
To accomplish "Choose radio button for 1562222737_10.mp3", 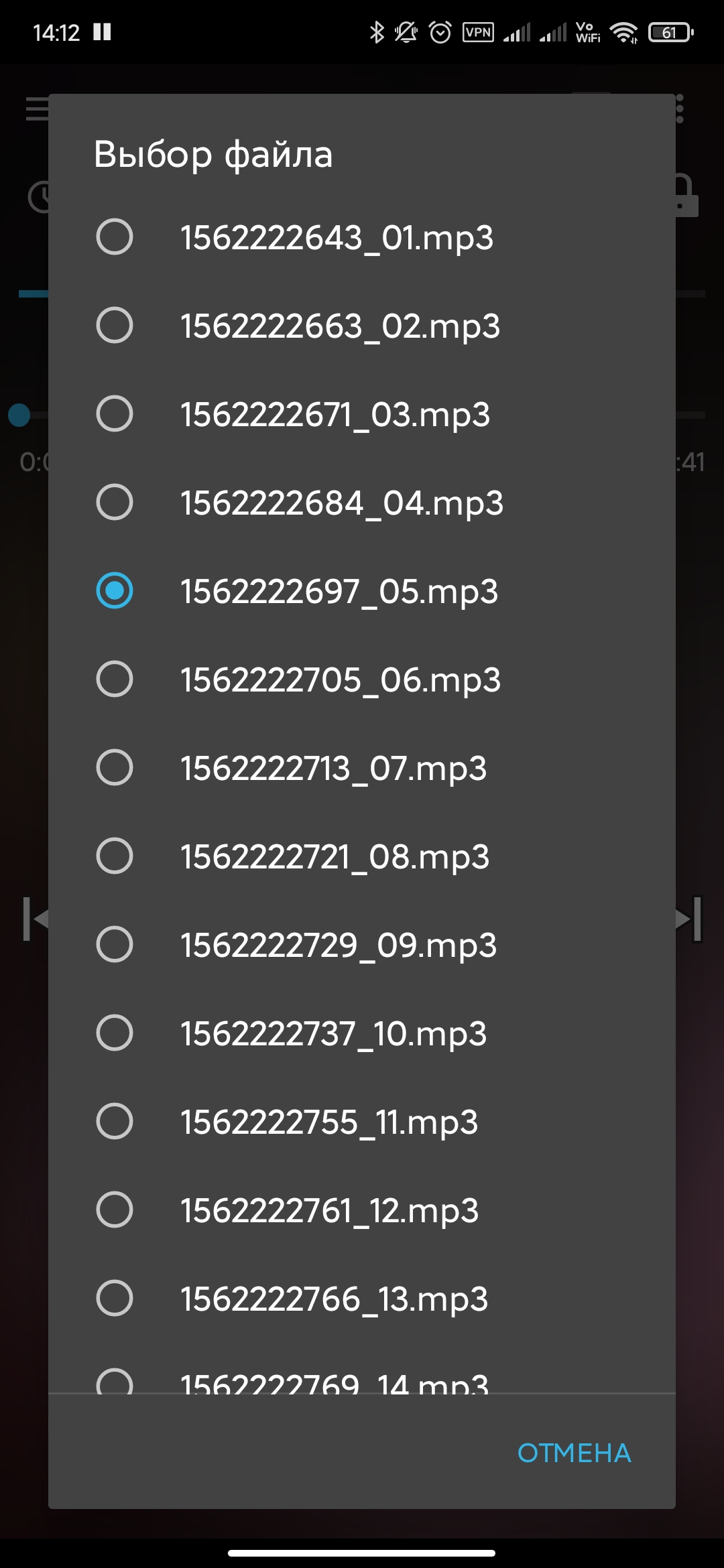I will click(x=115, y=1033).
